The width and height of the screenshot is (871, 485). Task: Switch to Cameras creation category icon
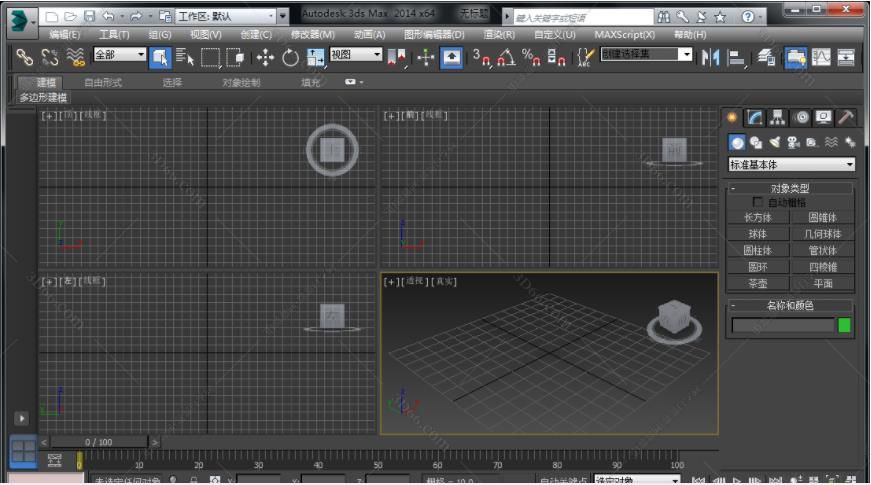793,143
